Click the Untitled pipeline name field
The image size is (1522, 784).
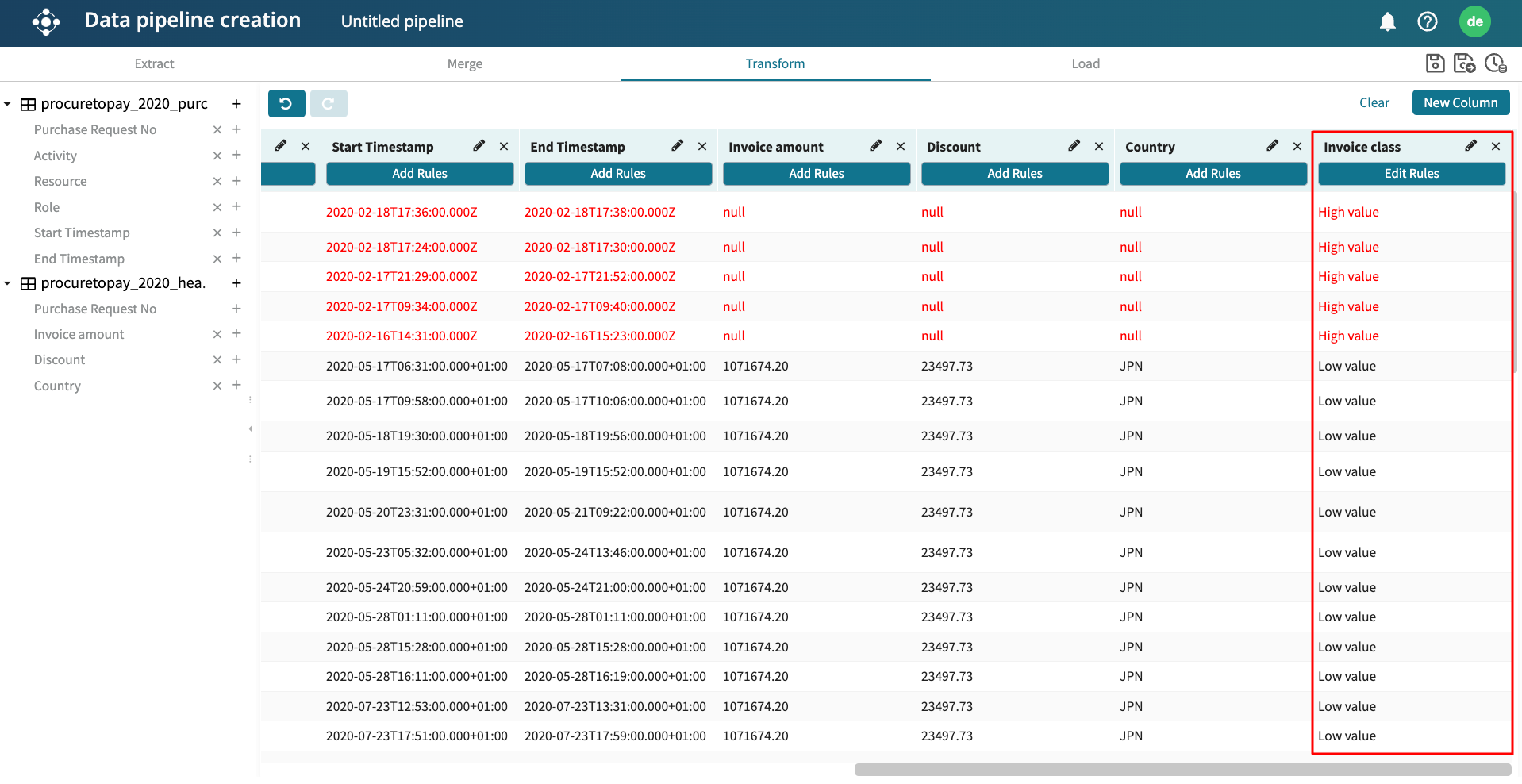(x=402, y=21)
